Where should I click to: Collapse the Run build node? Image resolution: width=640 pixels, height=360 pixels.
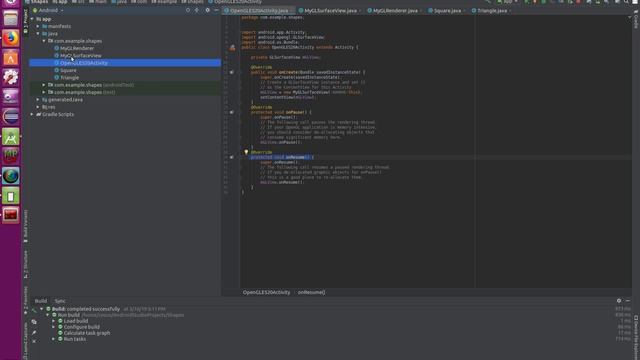(48, 315)
